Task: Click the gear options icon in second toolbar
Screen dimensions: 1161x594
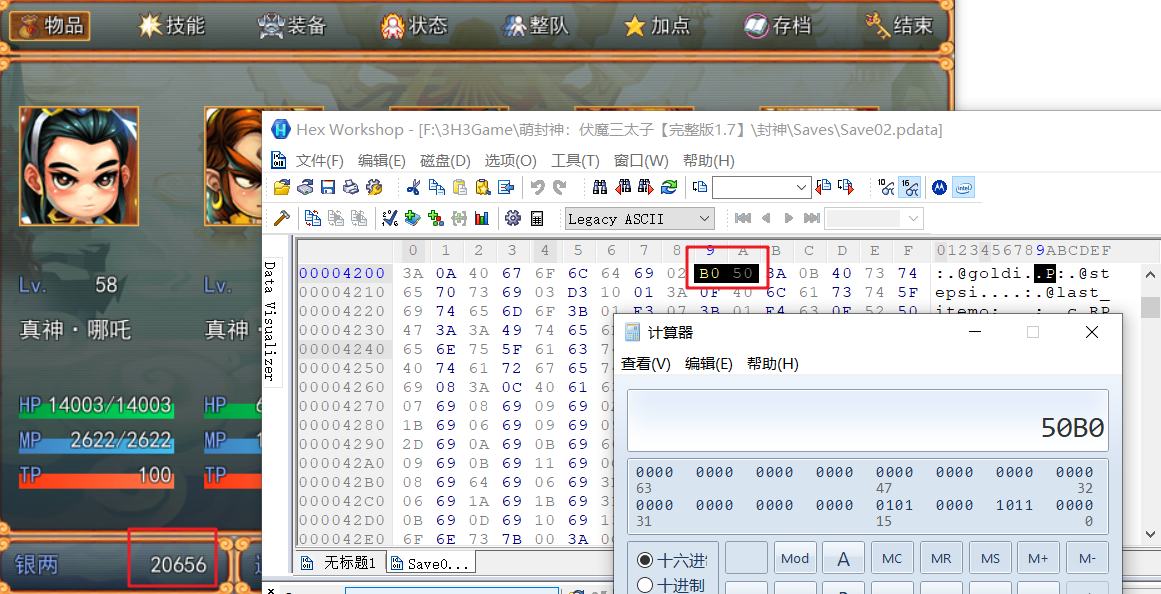Action: (x=512, y=218)
